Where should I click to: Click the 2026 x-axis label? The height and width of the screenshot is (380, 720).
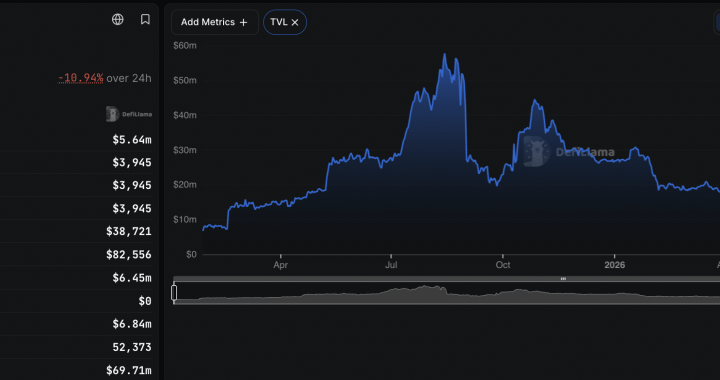[614, 265]
